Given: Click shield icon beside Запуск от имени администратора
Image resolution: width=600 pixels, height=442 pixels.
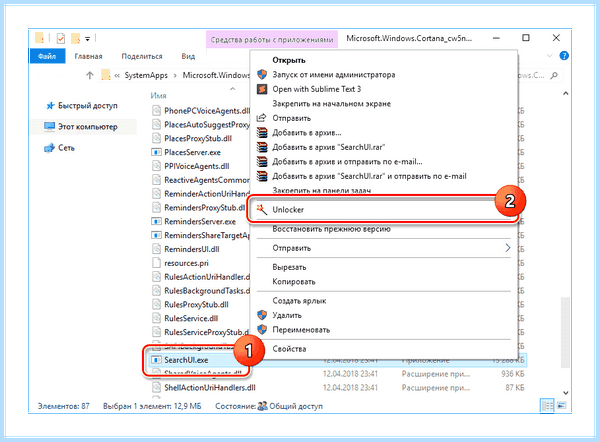Looking at the screenshot, I should 262,74.
